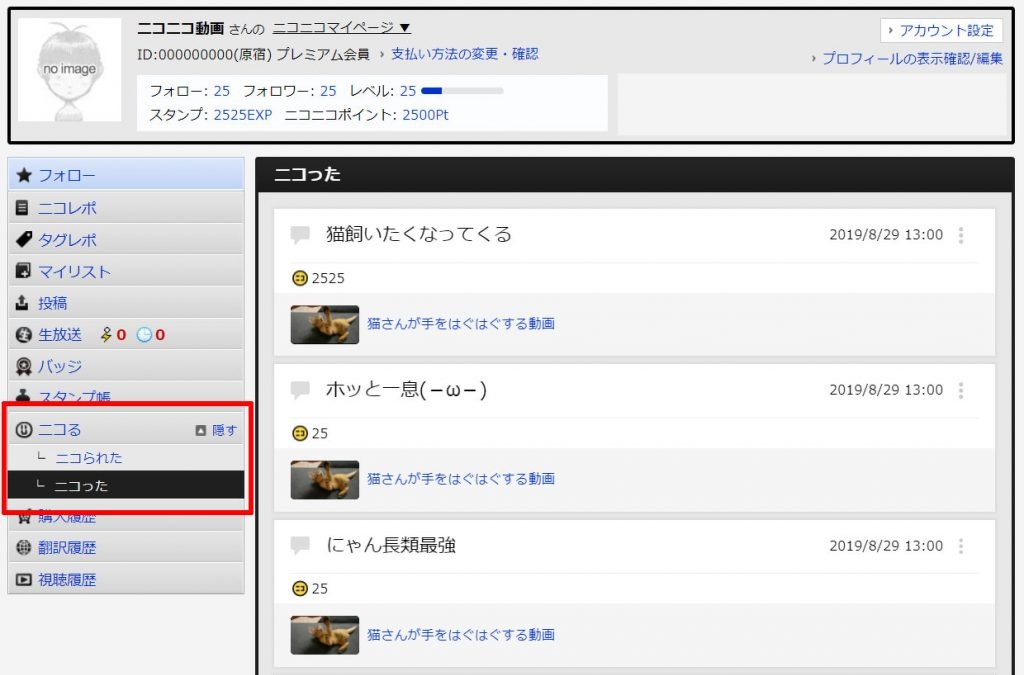This screenshot has width=1024, height=675.
Task: Click cat thumbnail in 猫飼いたくなってくる card
Action: point(325,324)
